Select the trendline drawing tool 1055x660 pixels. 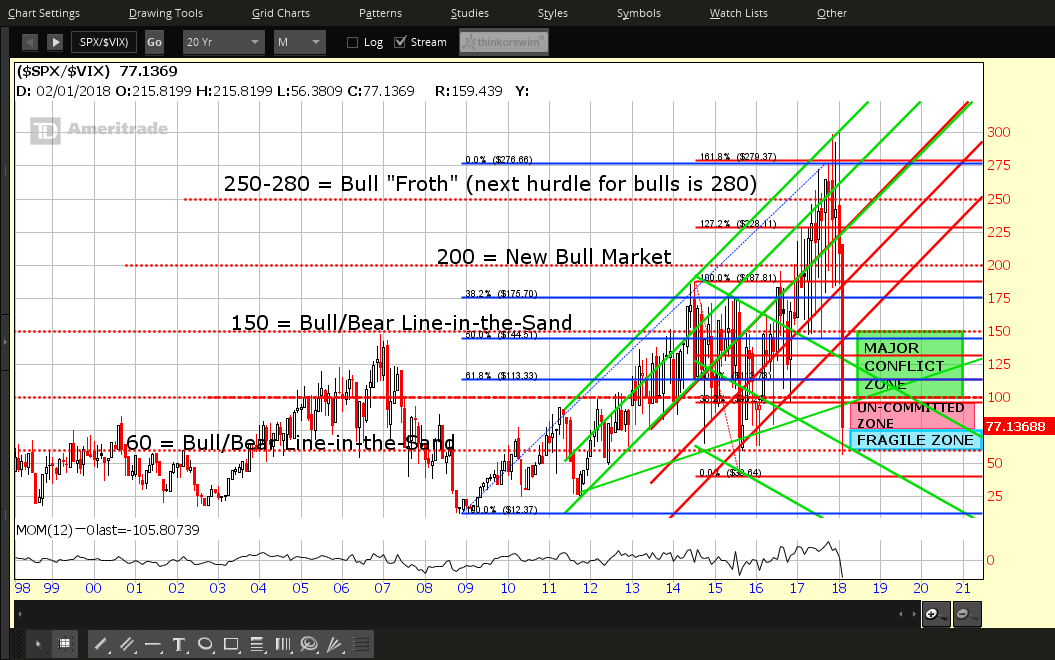(x=101, y=644)
